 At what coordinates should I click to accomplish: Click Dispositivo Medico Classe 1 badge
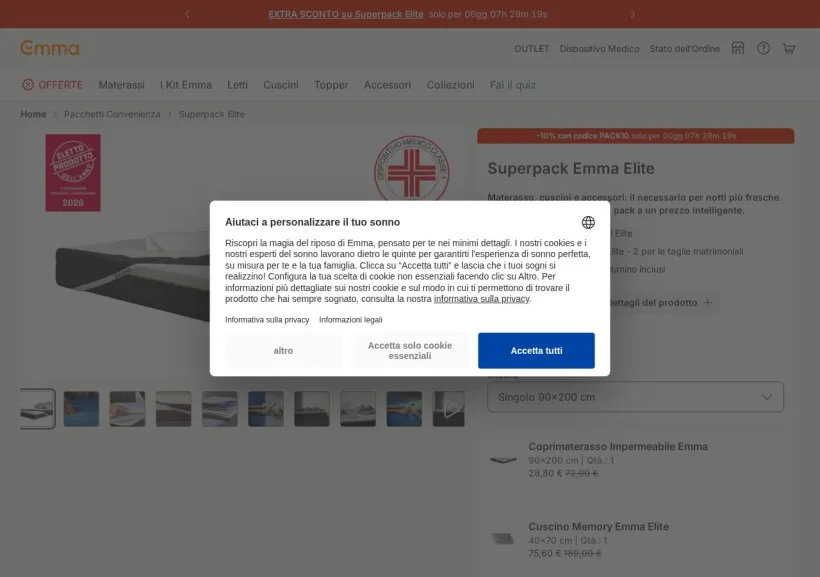click(412, 168)
